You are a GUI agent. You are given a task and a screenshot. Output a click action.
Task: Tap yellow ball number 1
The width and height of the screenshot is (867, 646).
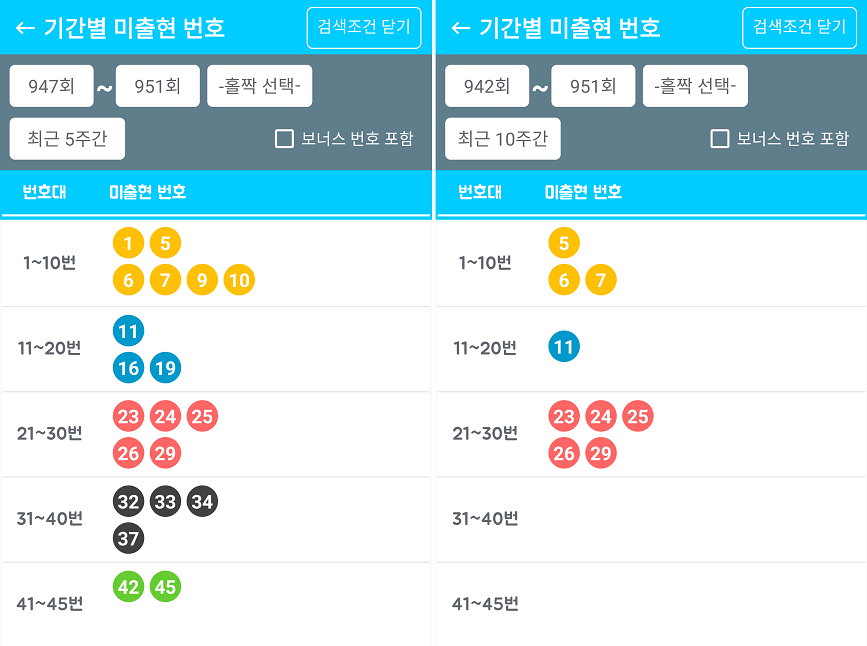[128, 243]
